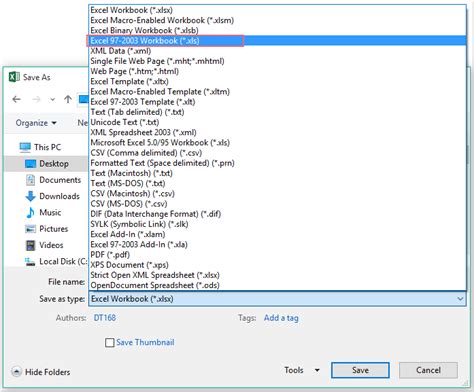
Task: Pick DIF (Data Interchange Format)
Action: [x=277, y=214]
